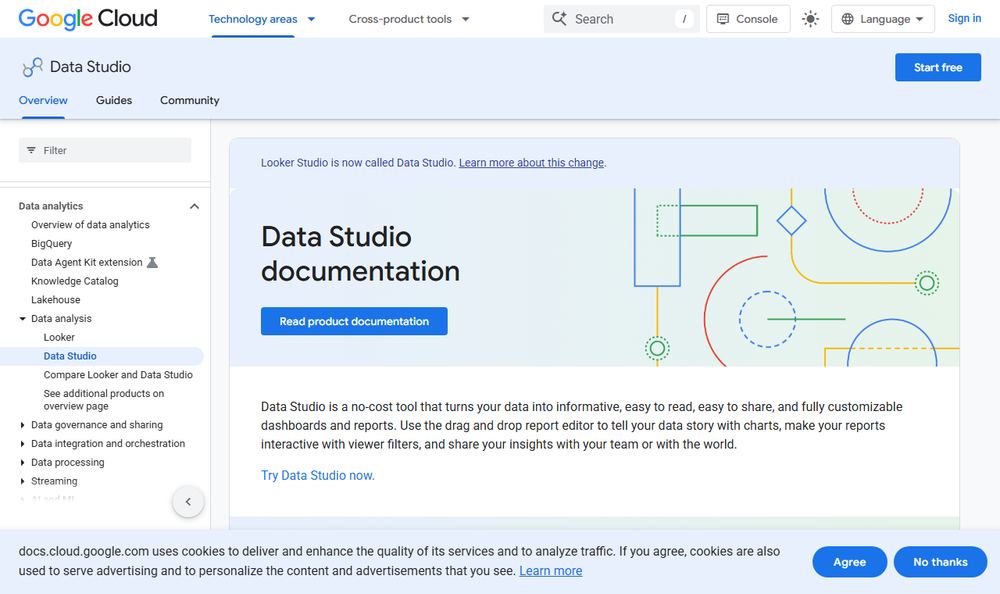
Task: Click the flask icon beside Data Agent Kit
Action: point(152,262)
